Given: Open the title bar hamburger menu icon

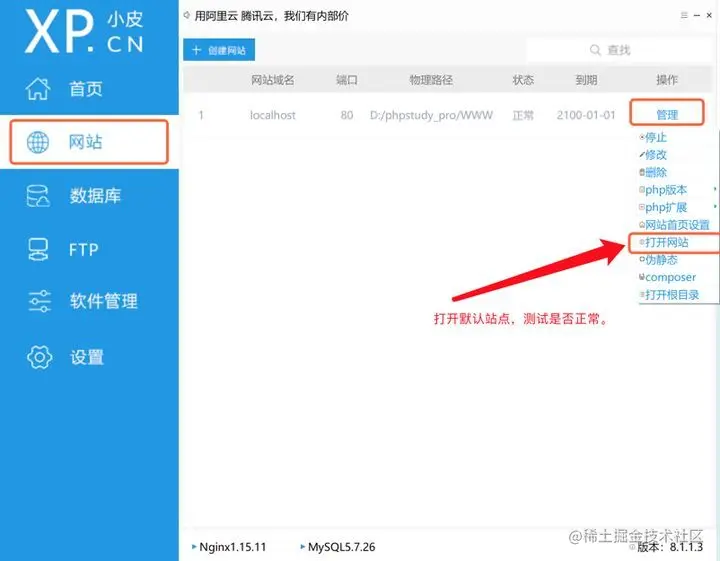Looking at the screenshot, I should [x=684, y=15].
